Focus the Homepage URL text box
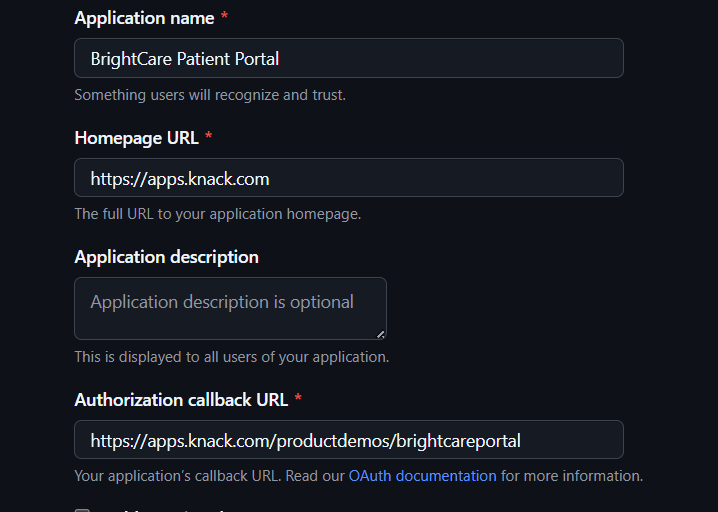The image size is (718, 512). [349, 178]
